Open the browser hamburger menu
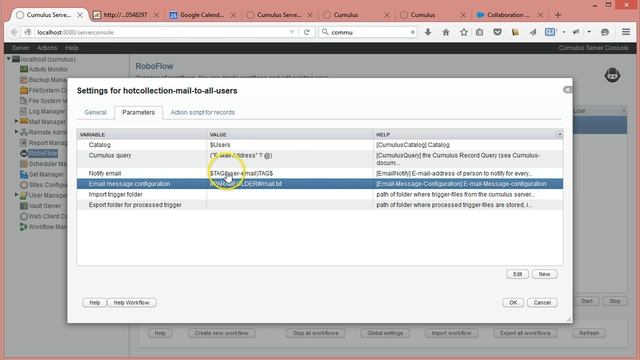This screenshot has height=360, width=640. pos(626,32)
